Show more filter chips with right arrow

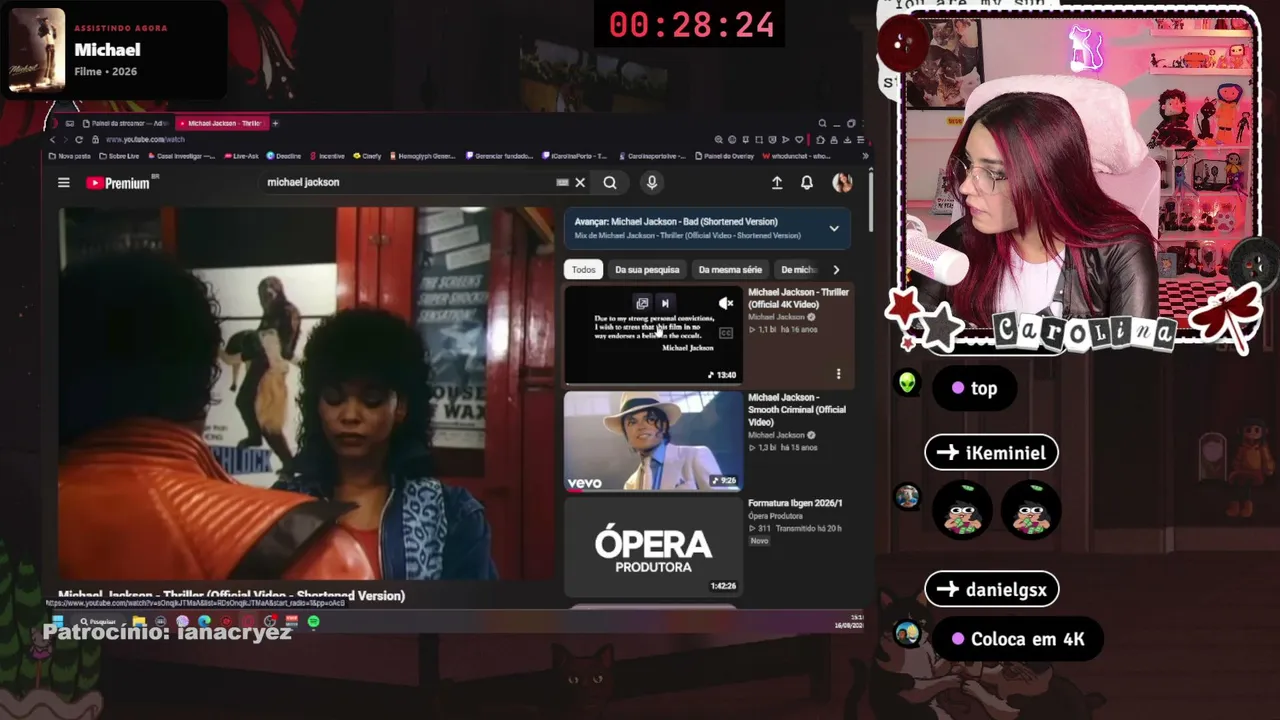coord(836,269)
